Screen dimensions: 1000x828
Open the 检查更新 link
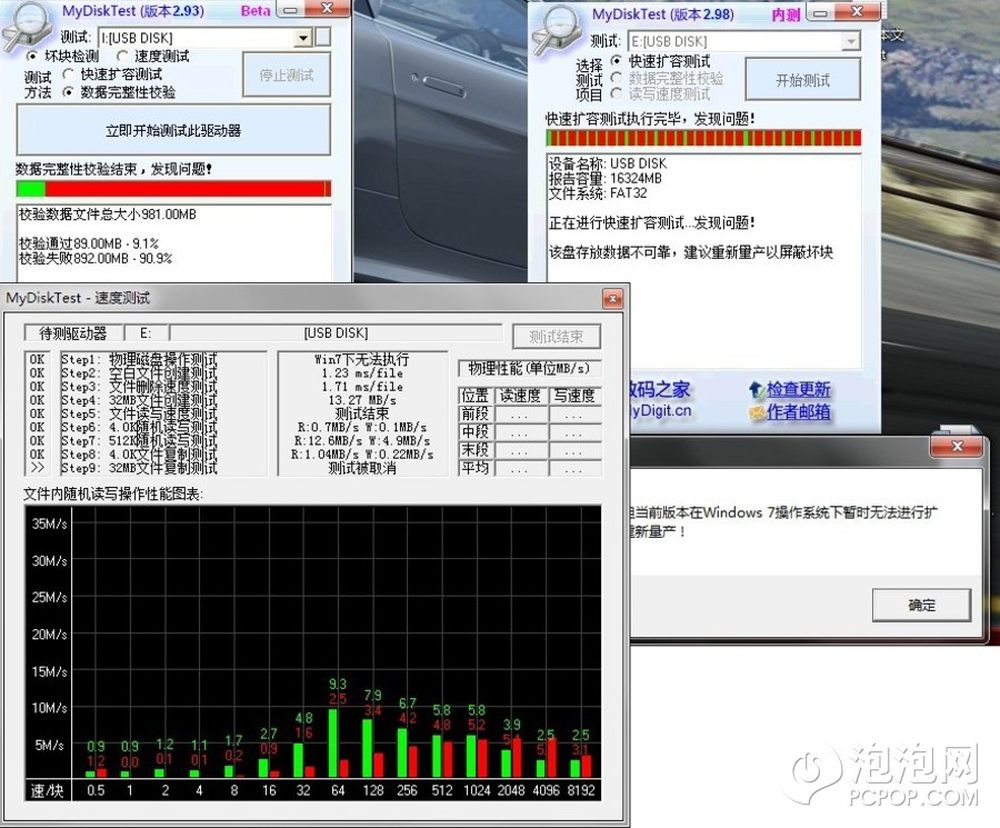point(798,390)
